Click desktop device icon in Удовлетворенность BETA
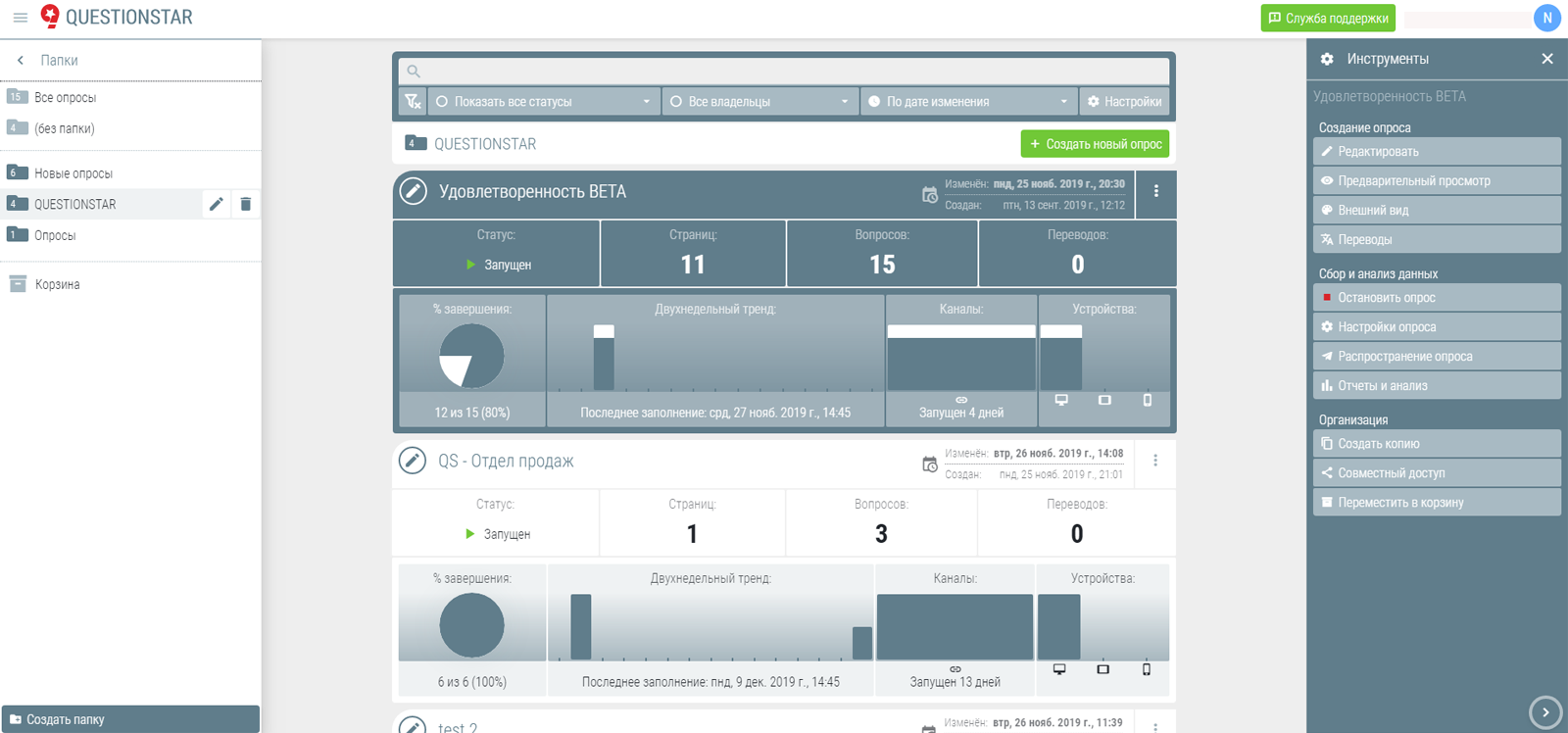Image resolution: width=1568 pixels, height=733 pixels. coord(1061,400)
